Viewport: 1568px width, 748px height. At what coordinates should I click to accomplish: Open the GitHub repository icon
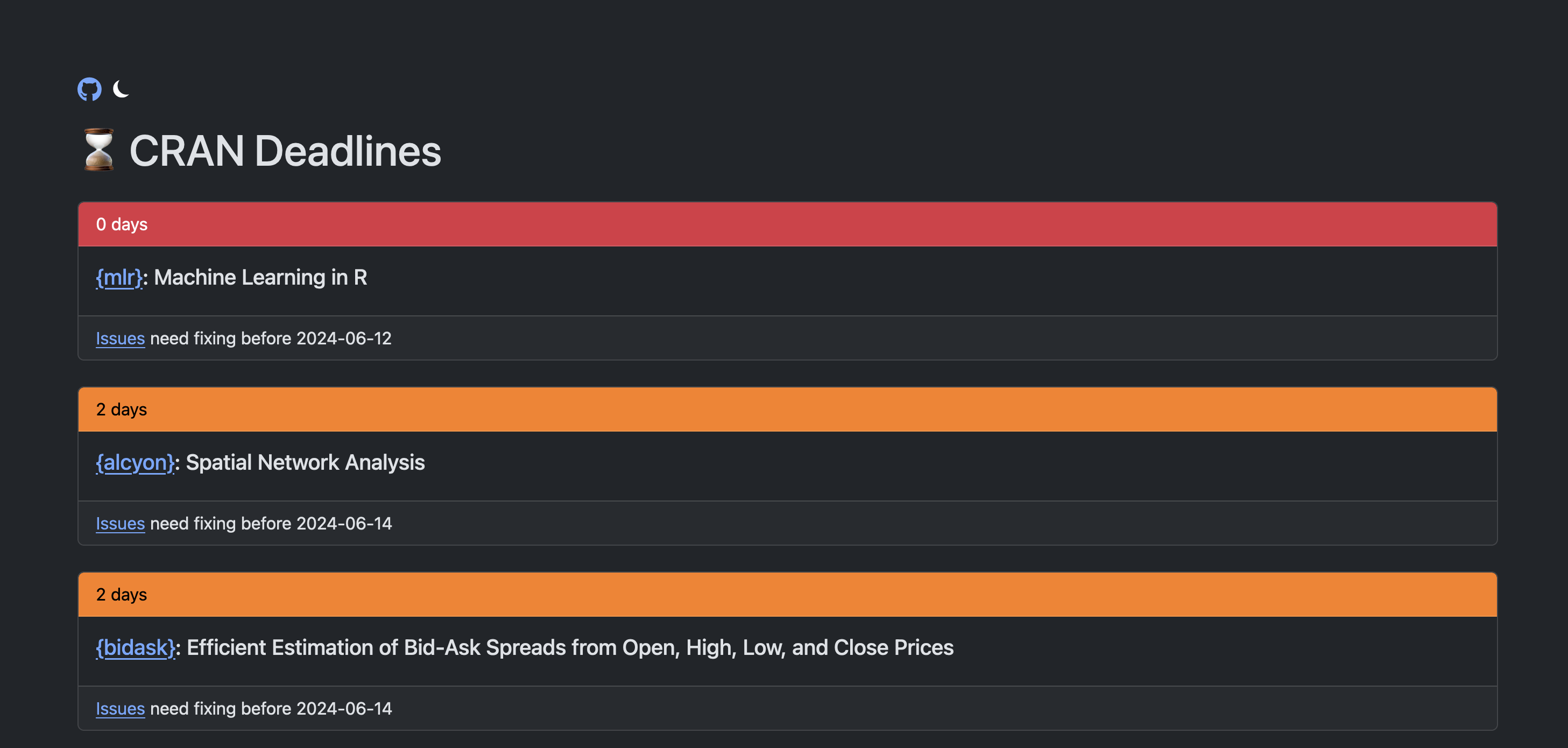pyautogui.click(x=89, y=89)
